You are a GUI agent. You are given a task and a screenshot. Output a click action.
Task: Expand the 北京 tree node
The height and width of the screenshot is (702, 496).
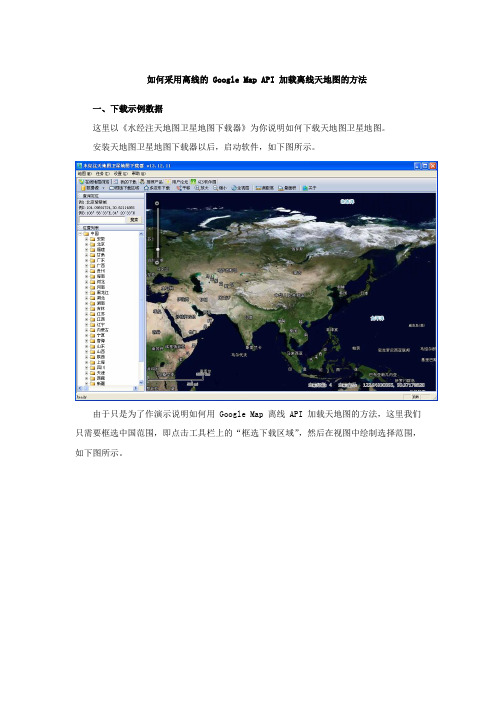point(86,244)
